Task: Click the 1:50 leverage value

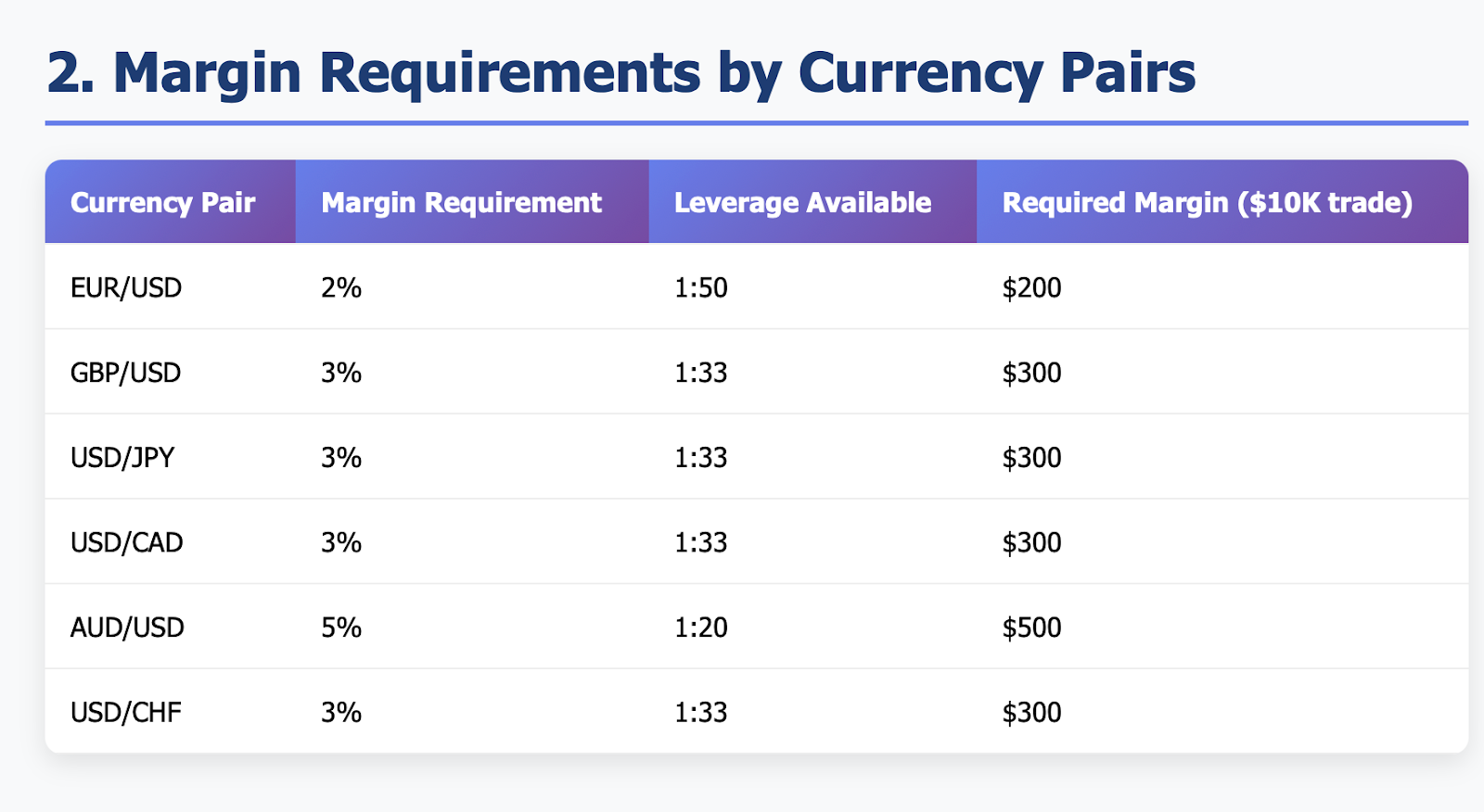Action: click(x=701, y=287)
